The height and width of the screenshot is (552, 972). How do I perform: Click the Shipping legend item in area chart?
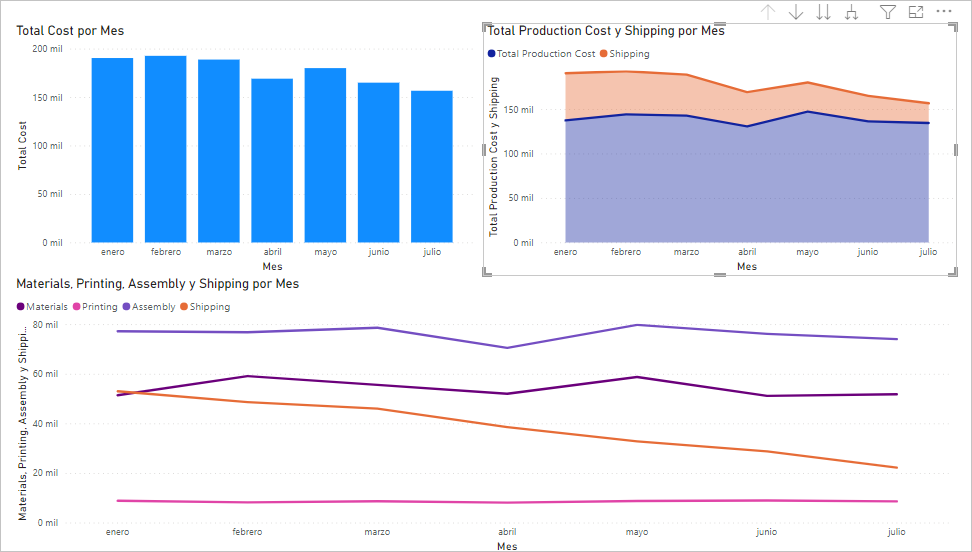625,54
